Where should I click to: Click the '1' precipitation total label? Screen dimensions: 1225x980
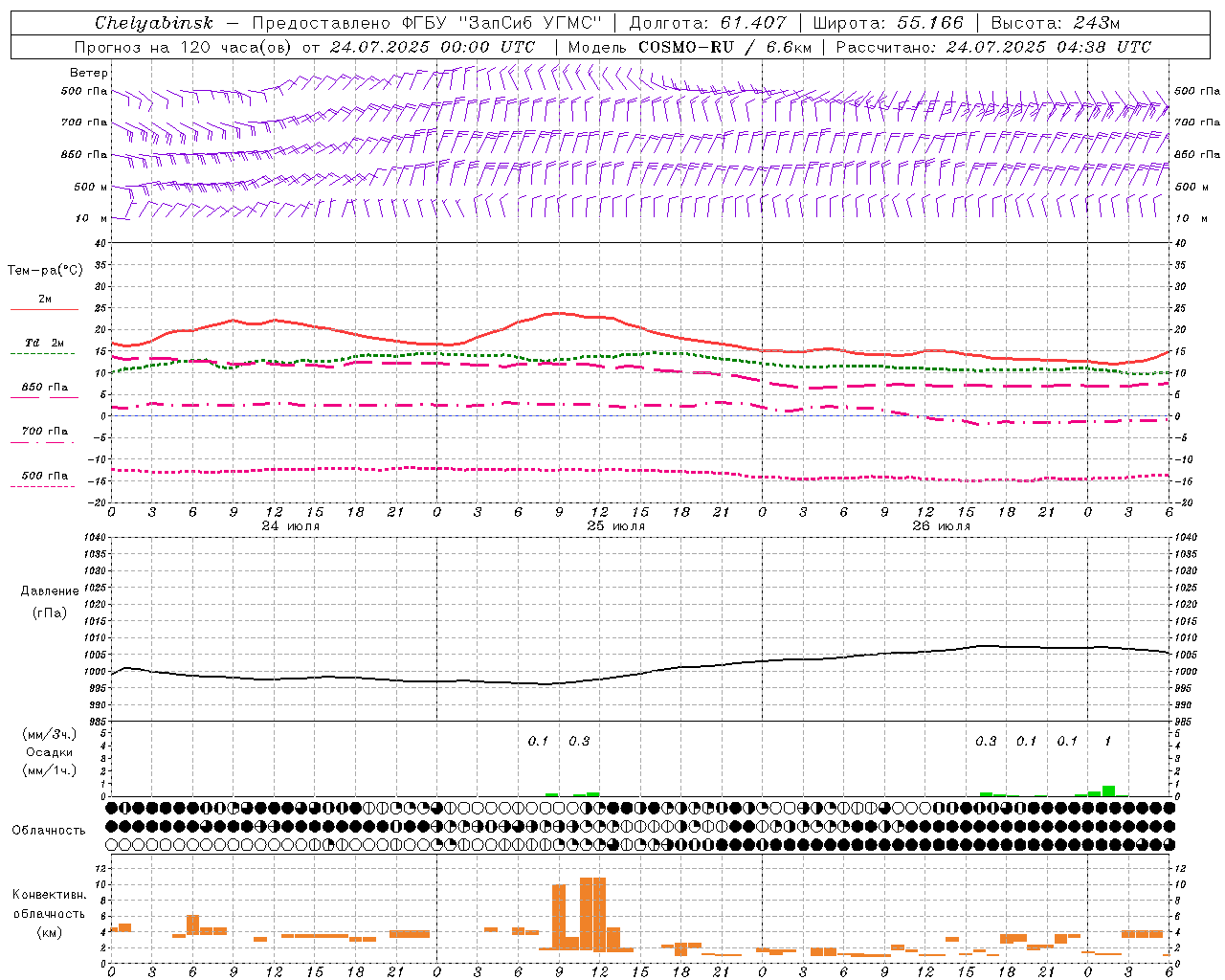1108,742
